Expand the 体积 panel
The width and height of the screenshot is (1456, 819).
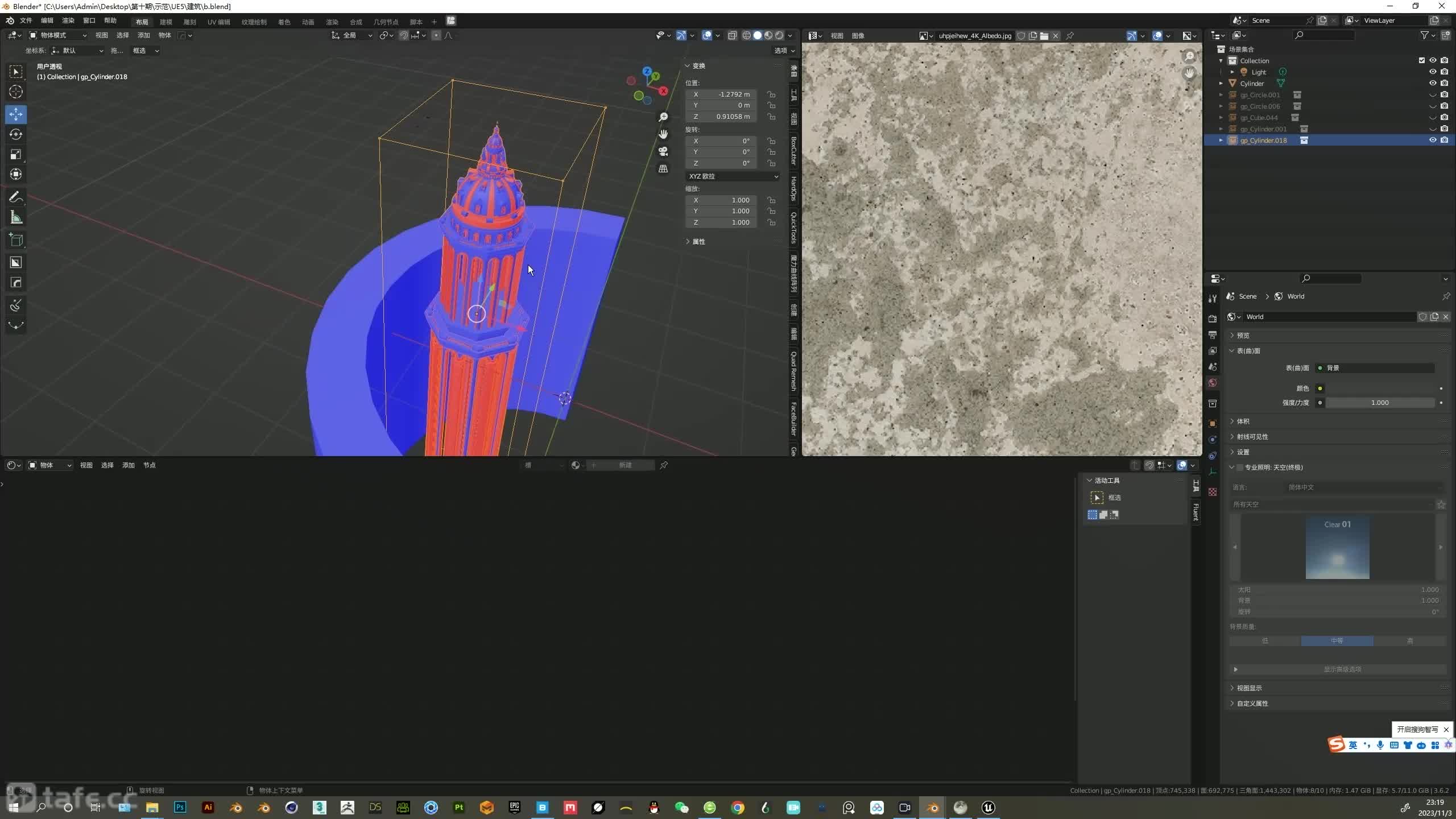point(1243,421)
